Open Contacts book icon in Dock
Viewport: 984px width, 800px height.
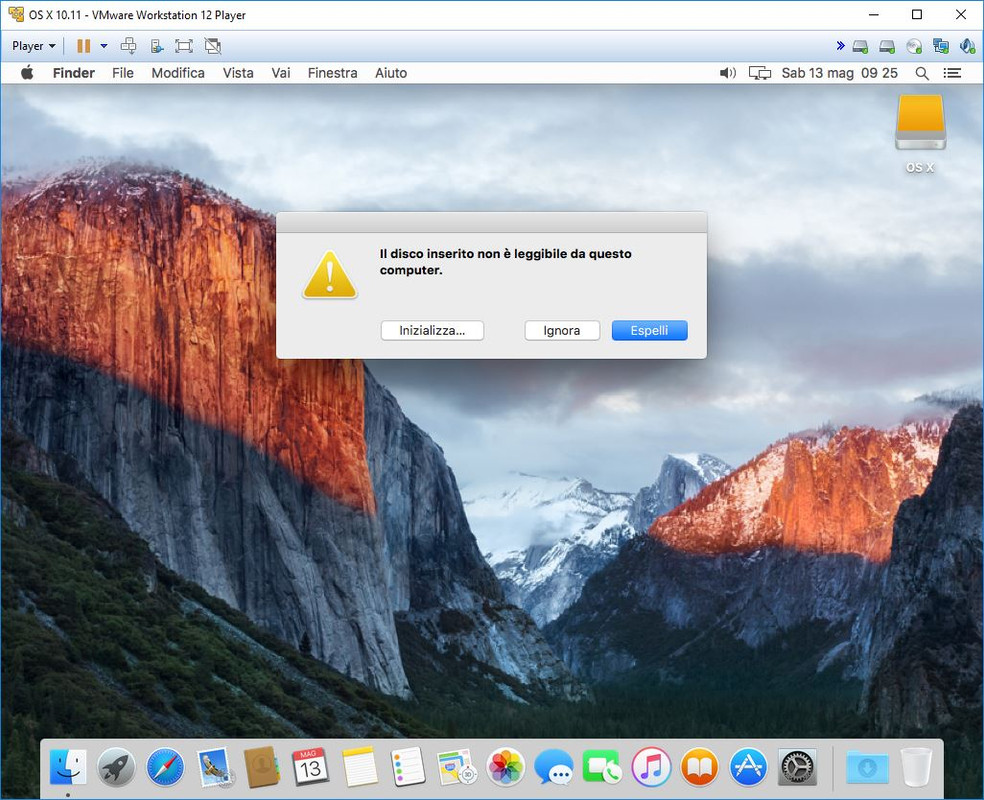(x=262, y=766)
